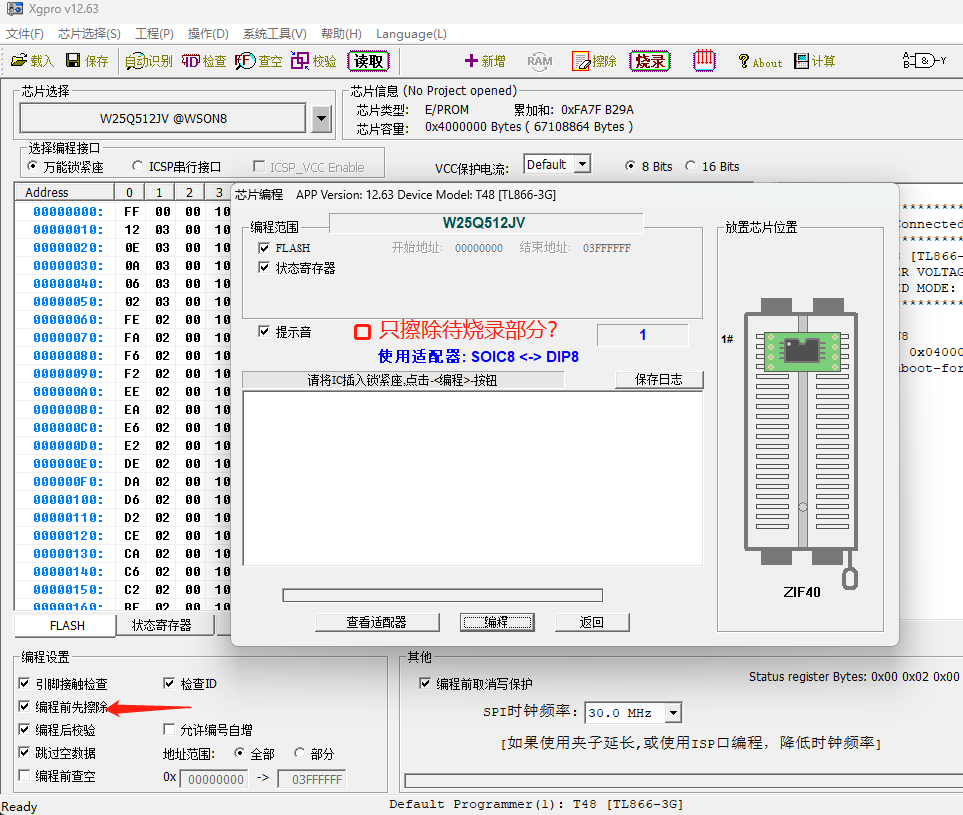Viewport: 963px width, 815px height.
Task: Click the 检查 ID check toolbar icon
Action: (204, 61)
